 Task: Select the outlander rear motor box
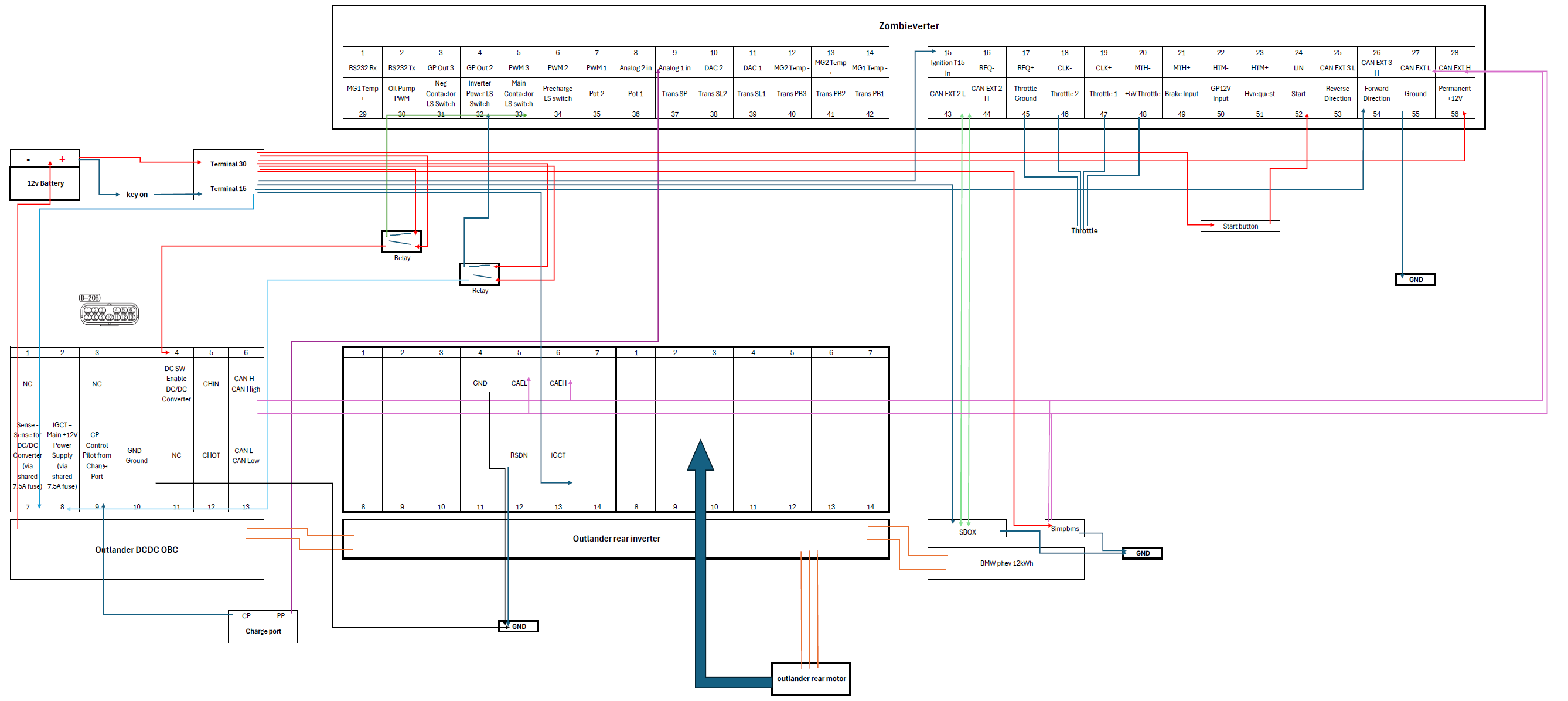(x=811, y=679)
